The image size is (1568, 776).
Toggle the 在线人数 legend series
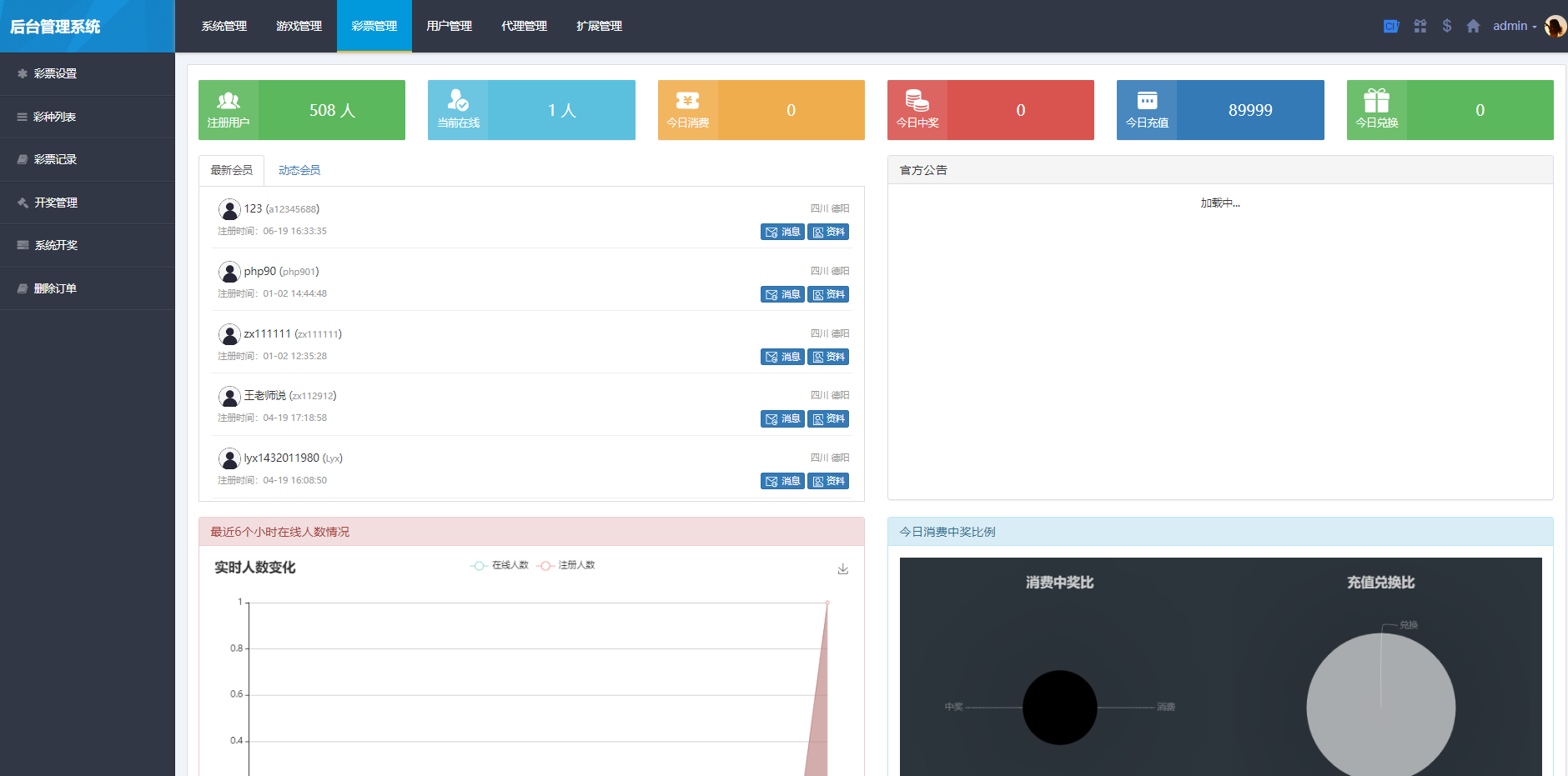(500, 565)
